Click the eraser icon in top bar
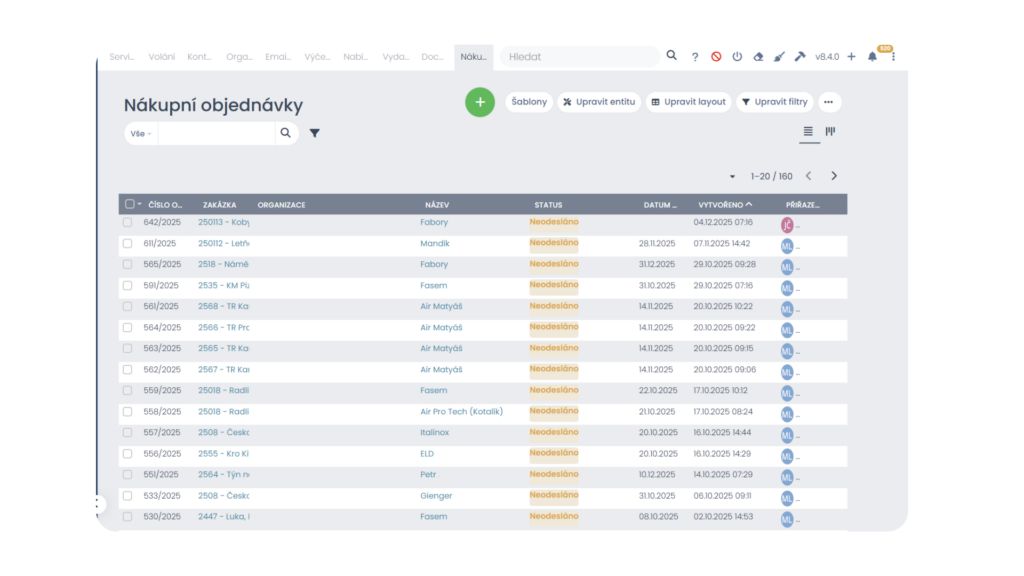 pos(758,57)
